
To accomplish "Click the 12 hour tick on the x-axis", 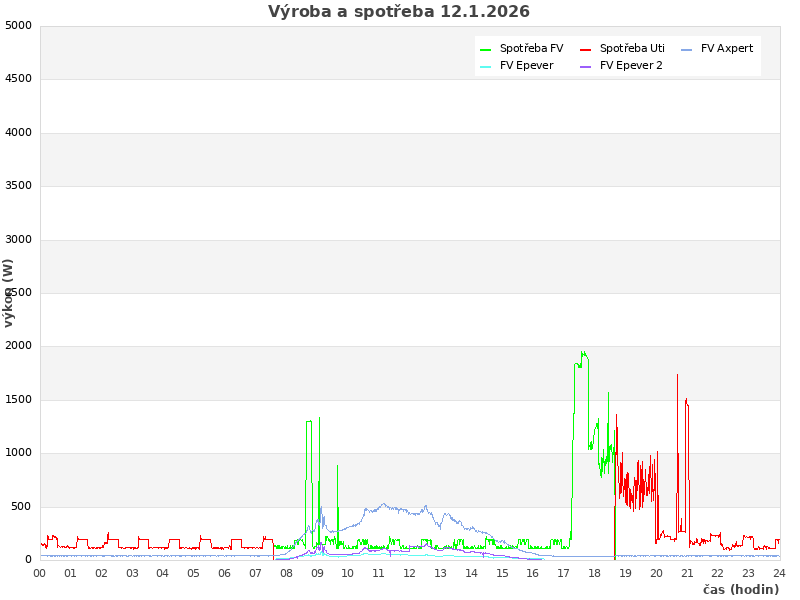I will point(409,573).
